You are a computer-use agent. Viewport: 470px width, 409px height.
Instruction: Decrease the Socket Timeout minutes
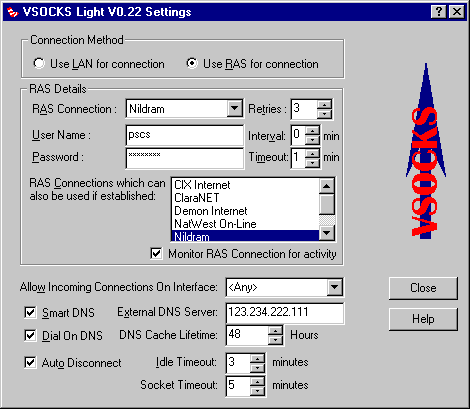coord(257,391)
